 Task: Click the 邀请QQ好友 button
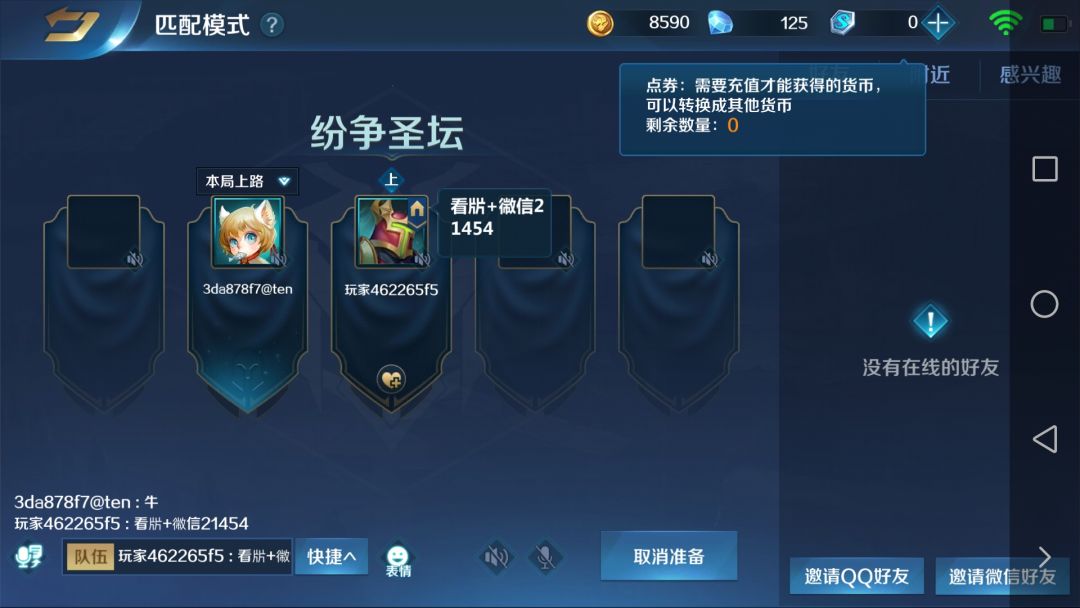coord(856,576)
